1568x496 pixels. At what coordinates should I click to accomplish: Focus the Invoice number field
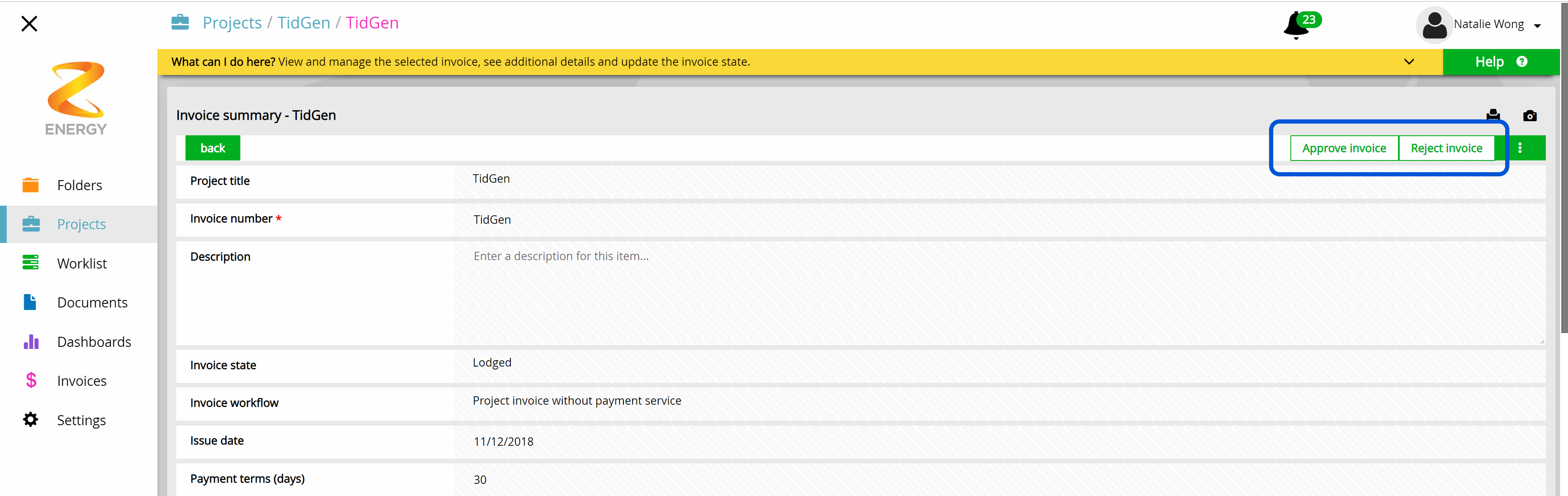tap(999, 220)
